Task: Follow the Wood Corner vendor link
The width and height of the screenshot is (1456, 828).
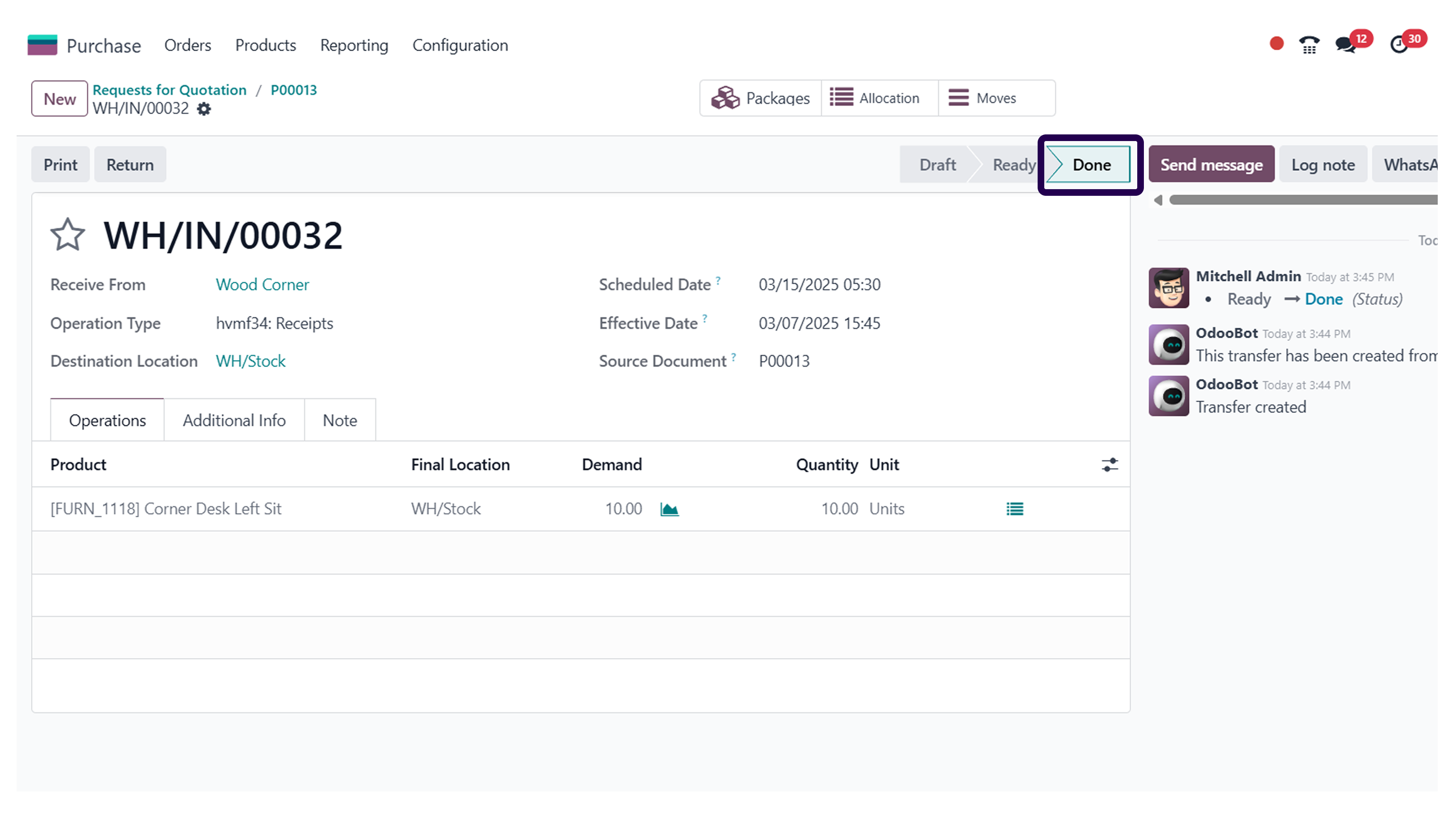Action: 262,284
